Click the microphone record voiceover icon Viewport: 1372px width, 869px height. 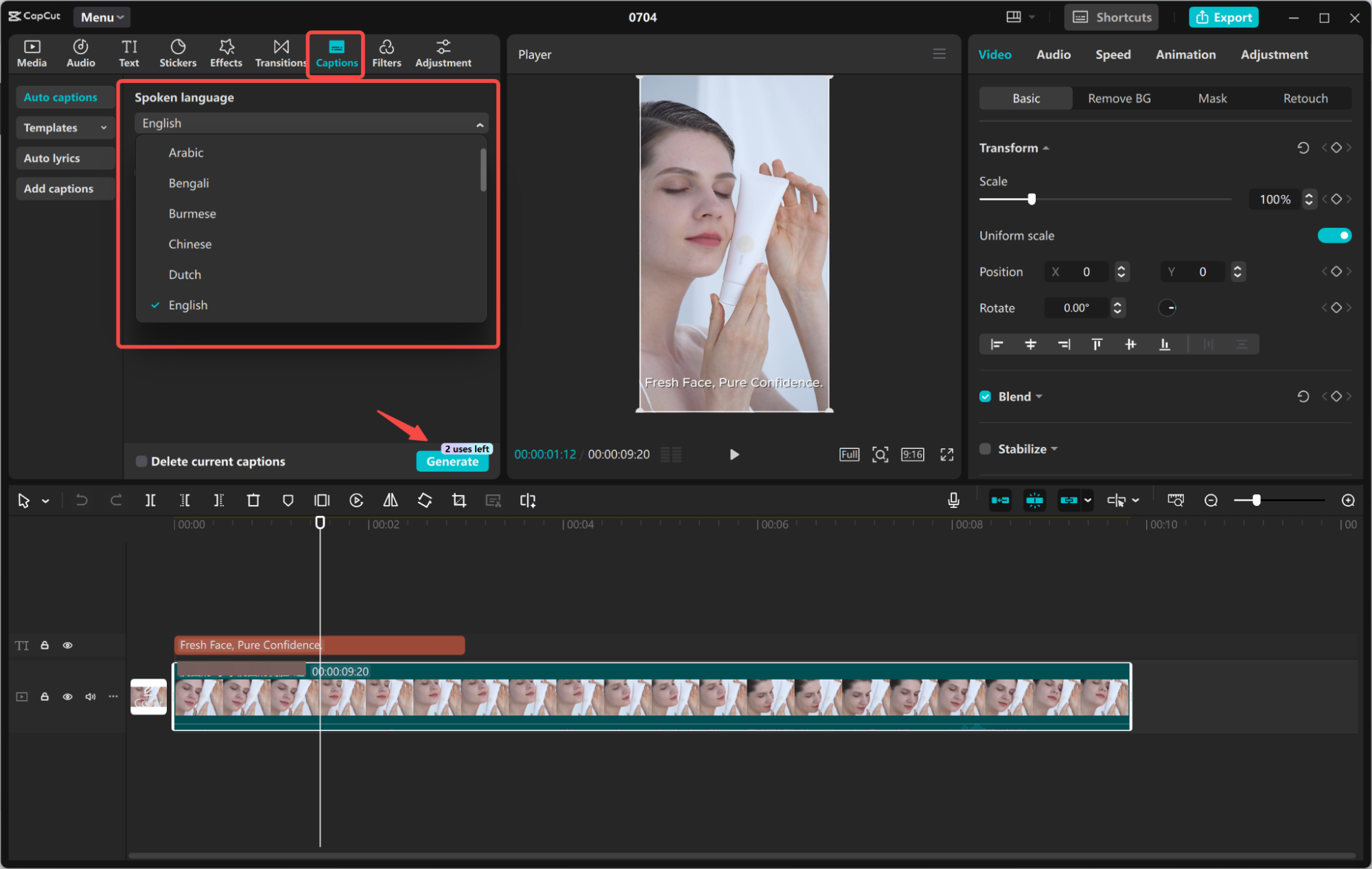point(953,500)
